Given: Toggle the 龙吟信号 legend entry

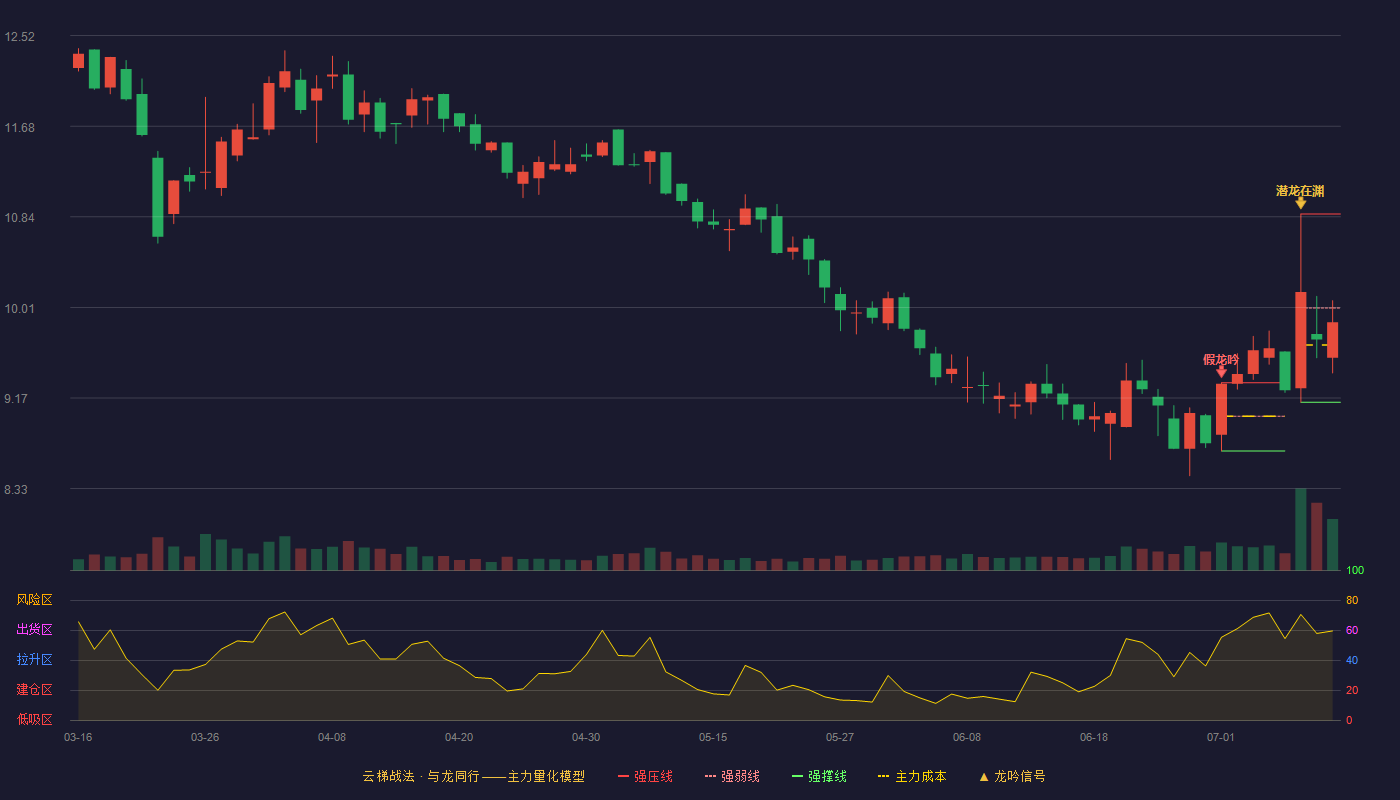Looking at the screenshot, I should point(1012,776).
